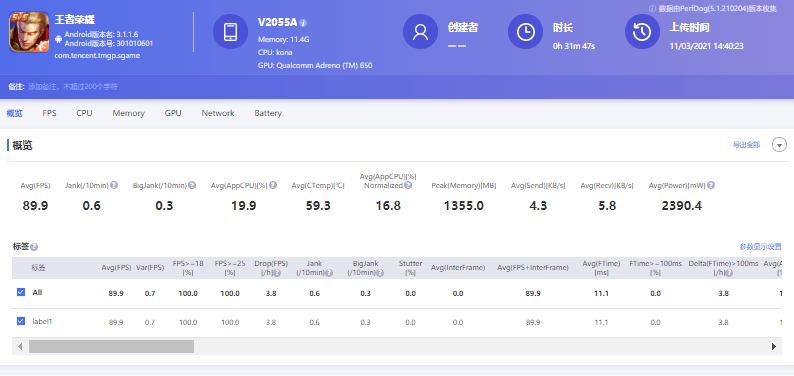This screenshot has height=376, width=794.
Task: Open help icon for Avg(AppCPU)[%]
Action: [x=272, y=185]
